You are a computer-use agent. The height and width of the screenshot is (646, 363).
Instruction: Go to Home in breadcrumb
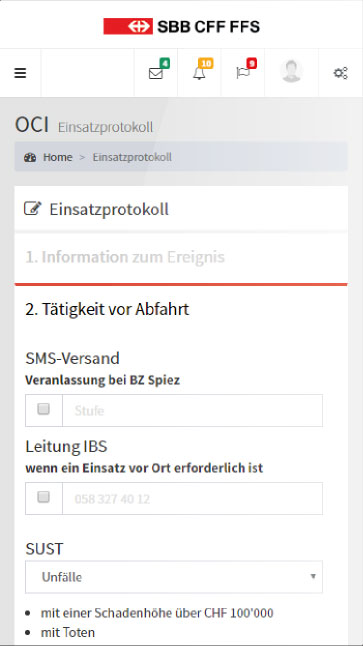[x=58, y=157]
